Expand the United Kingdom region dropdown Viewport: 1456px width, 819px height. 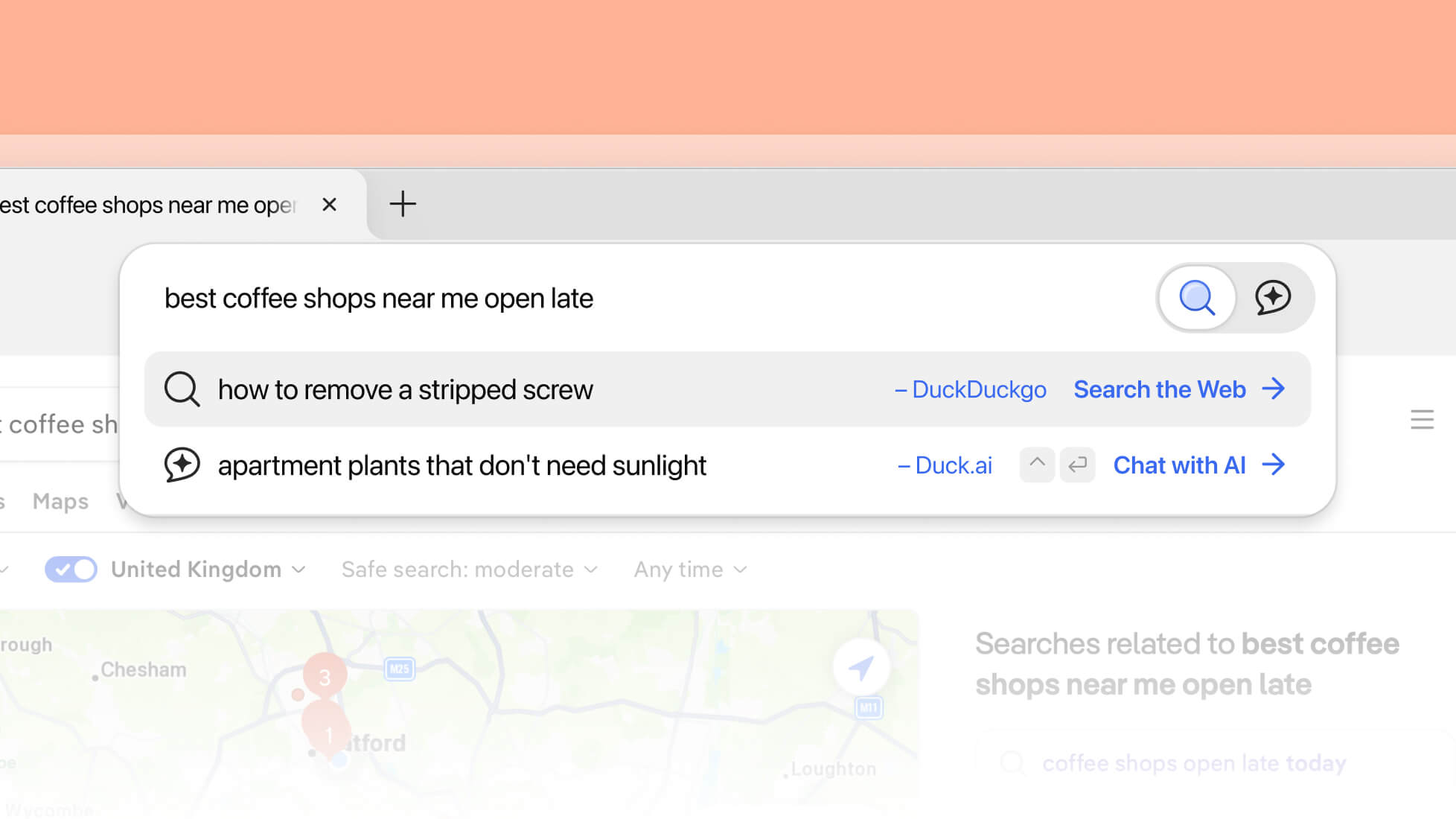tap(299, 569)
